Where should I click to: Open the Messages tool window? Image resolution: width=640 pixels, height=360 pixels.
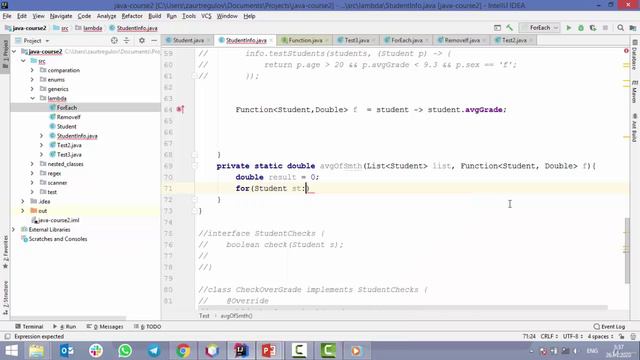(105, 327)
